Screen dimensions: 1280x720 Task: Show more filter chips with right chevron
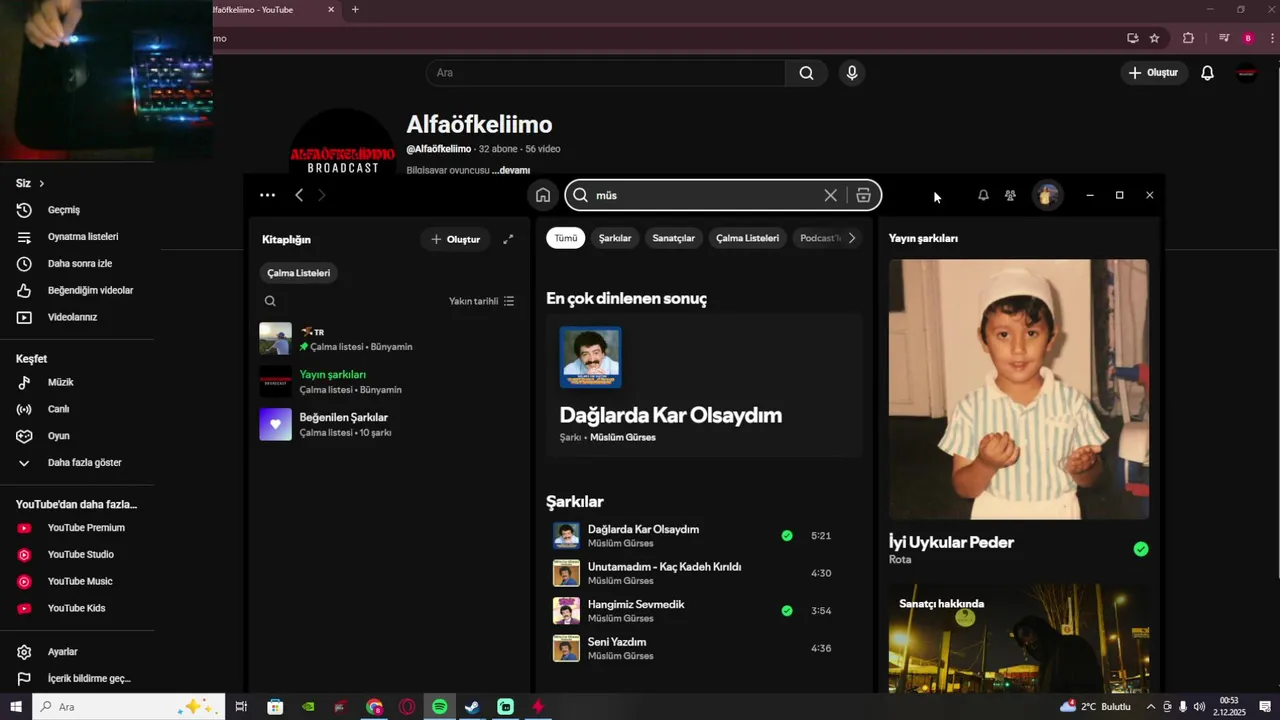[851, 238]
